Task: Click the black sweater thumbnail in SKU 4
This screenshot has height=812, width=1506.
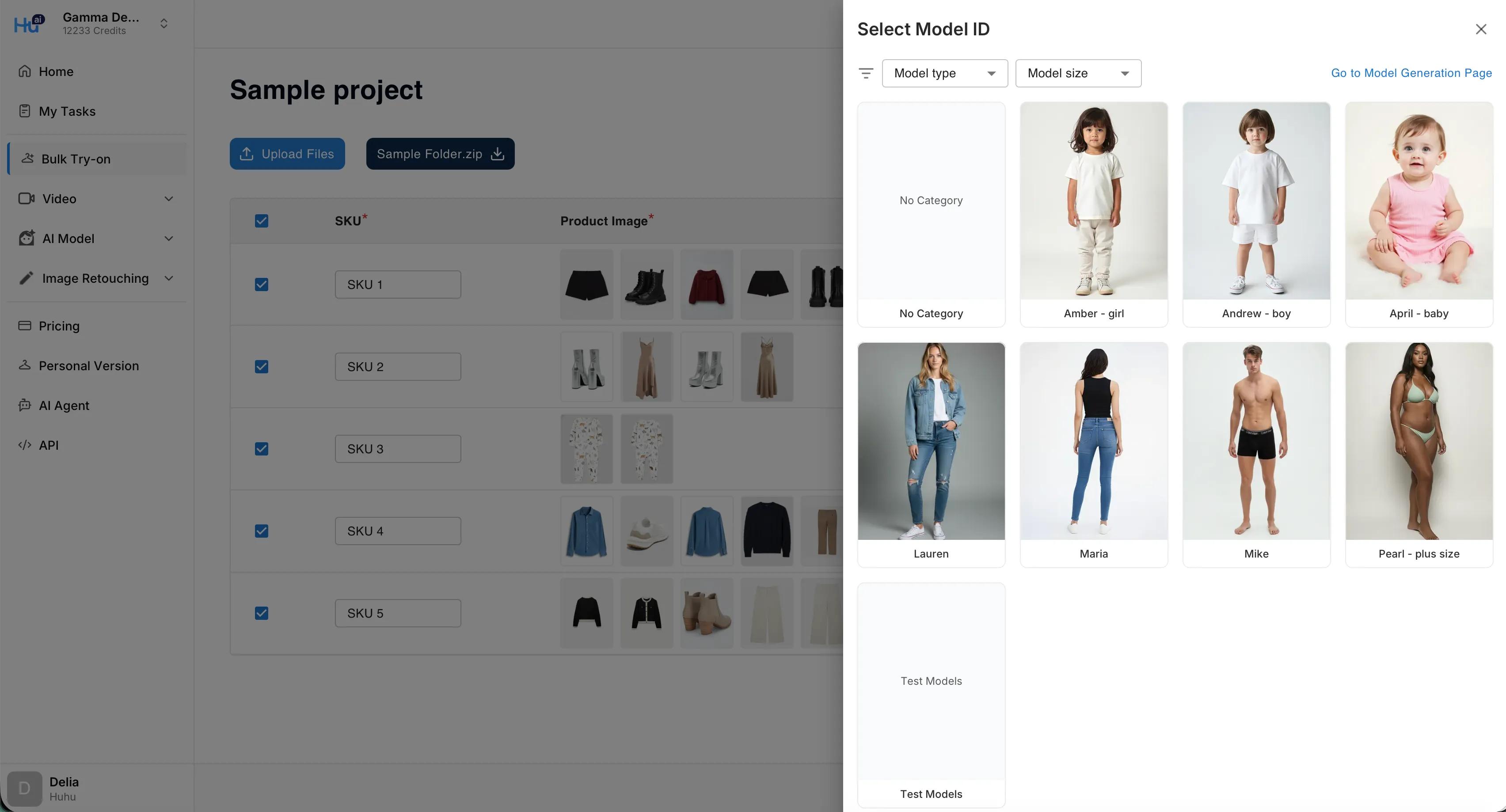Action: pos(766,531)
